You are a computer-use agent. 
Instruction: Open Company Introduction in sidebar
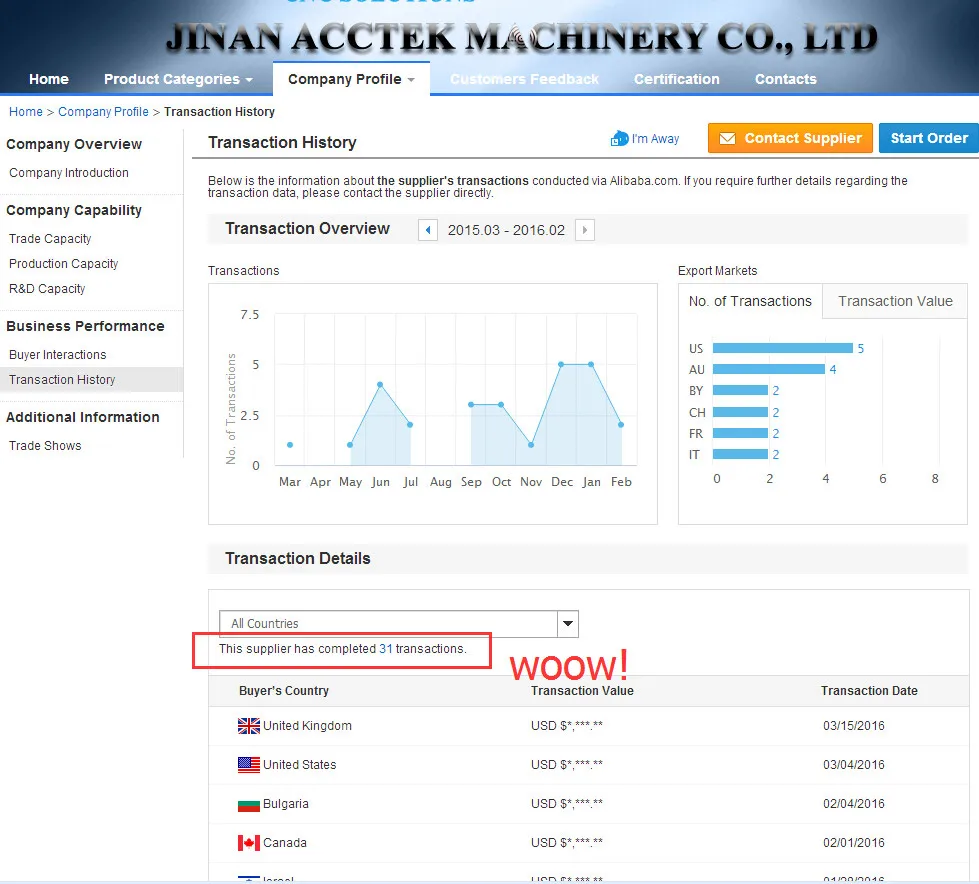pyautogui.click(x=69, y=173)
